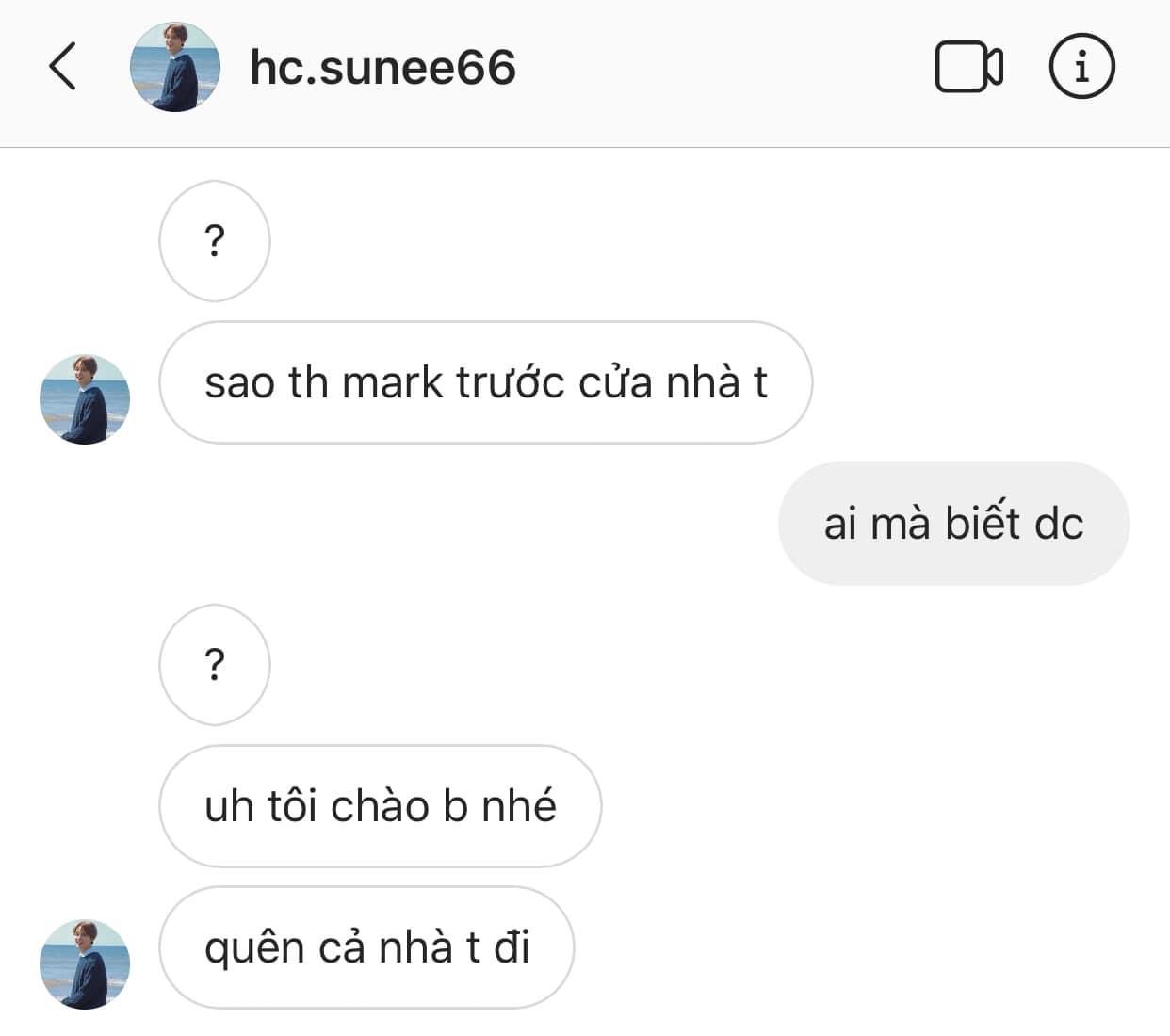
Task: Tap the "?" bubble below the sent reply
Action: pos(215,665)
